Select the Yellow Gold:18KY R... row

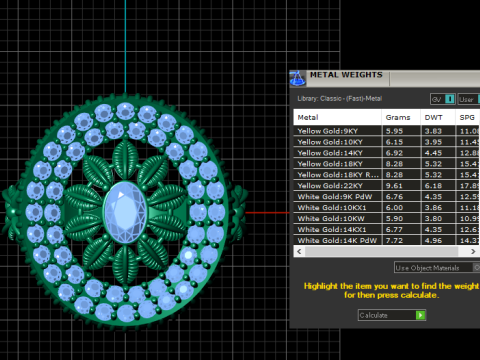click(x=387, y=175)
